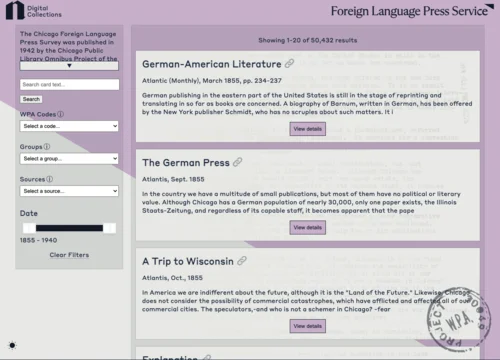Image resolution: width=500 pixels, height=360 pixels.
Task: Open the WPA Codes info icon
Action: 60,114
